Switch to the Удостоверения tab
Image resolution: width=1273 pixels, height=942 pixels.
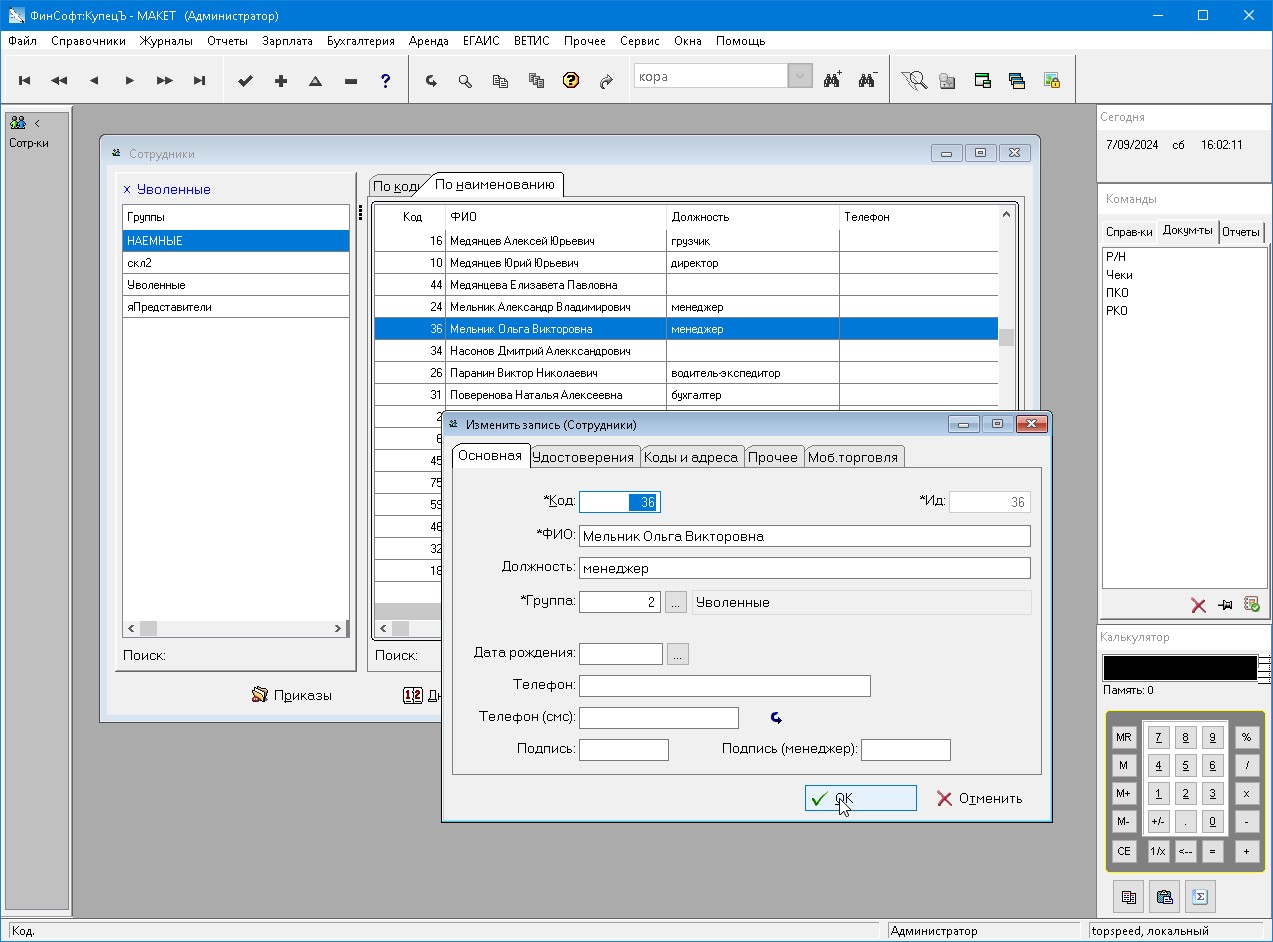point(583,457)
